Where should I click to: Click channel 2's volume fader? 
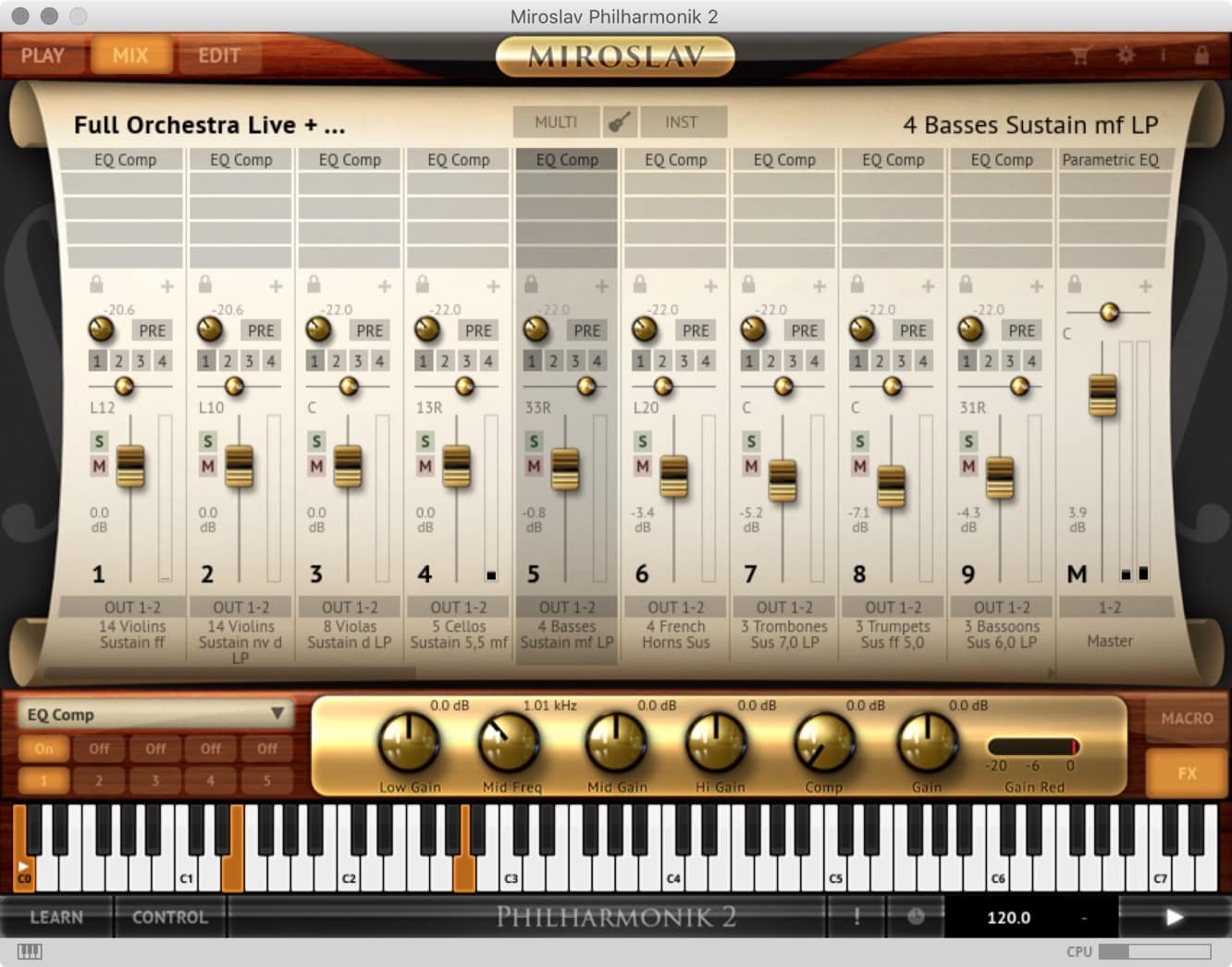[x=239, y=465]
